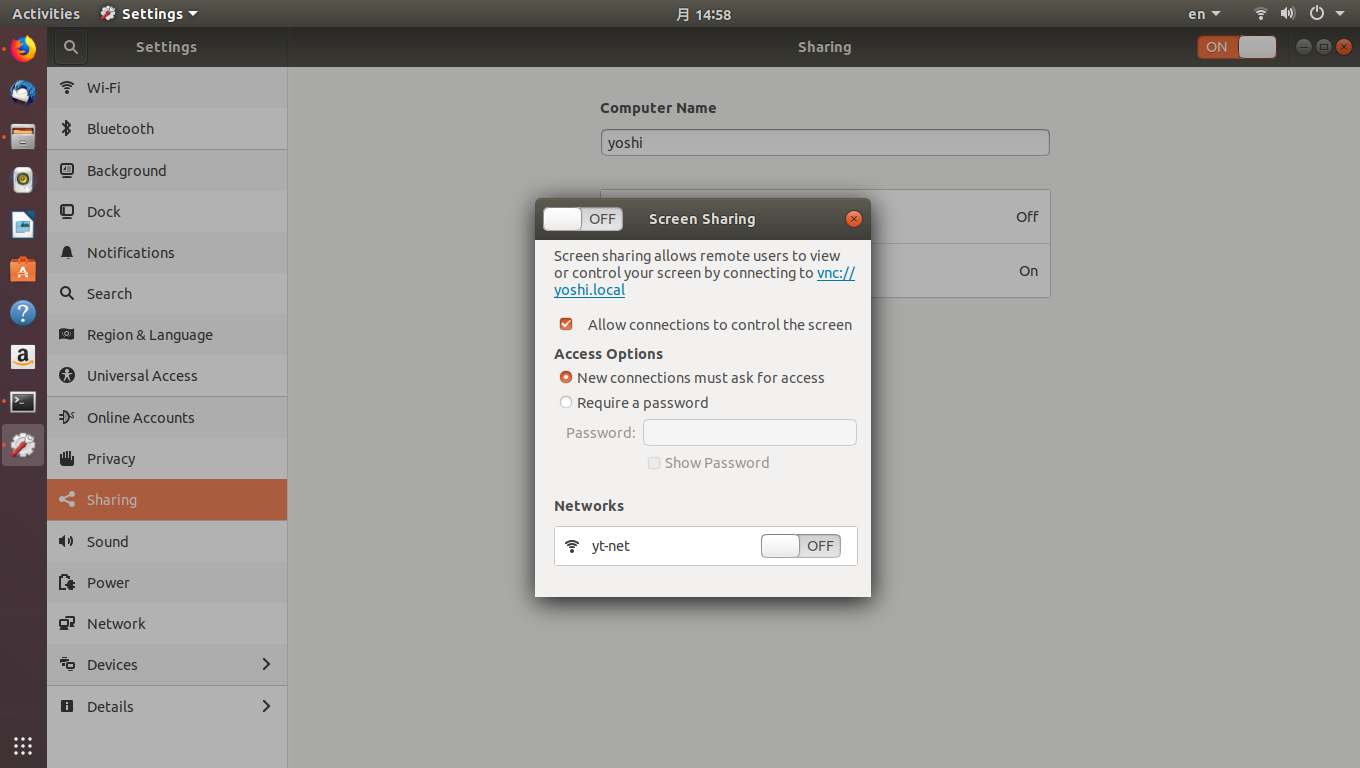Go to Sound settings
This screenshot has height=768, width=1360.
[167, 542]
